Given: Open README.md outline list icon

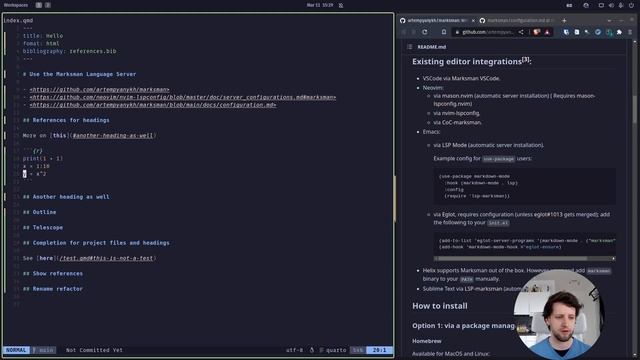Looking at the screenshot, I should tap(409, 47).
